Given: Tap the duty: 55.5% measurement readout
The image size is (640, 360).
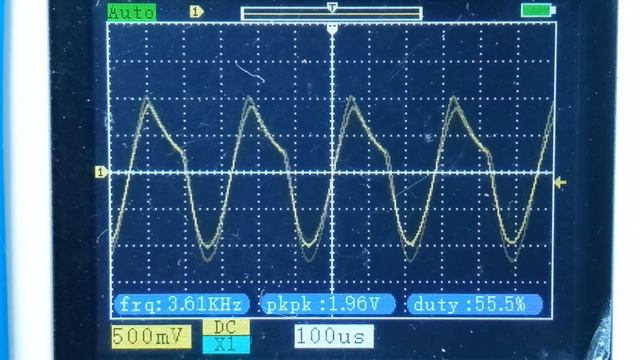Looking at the screenshot, I should [475, 304].
